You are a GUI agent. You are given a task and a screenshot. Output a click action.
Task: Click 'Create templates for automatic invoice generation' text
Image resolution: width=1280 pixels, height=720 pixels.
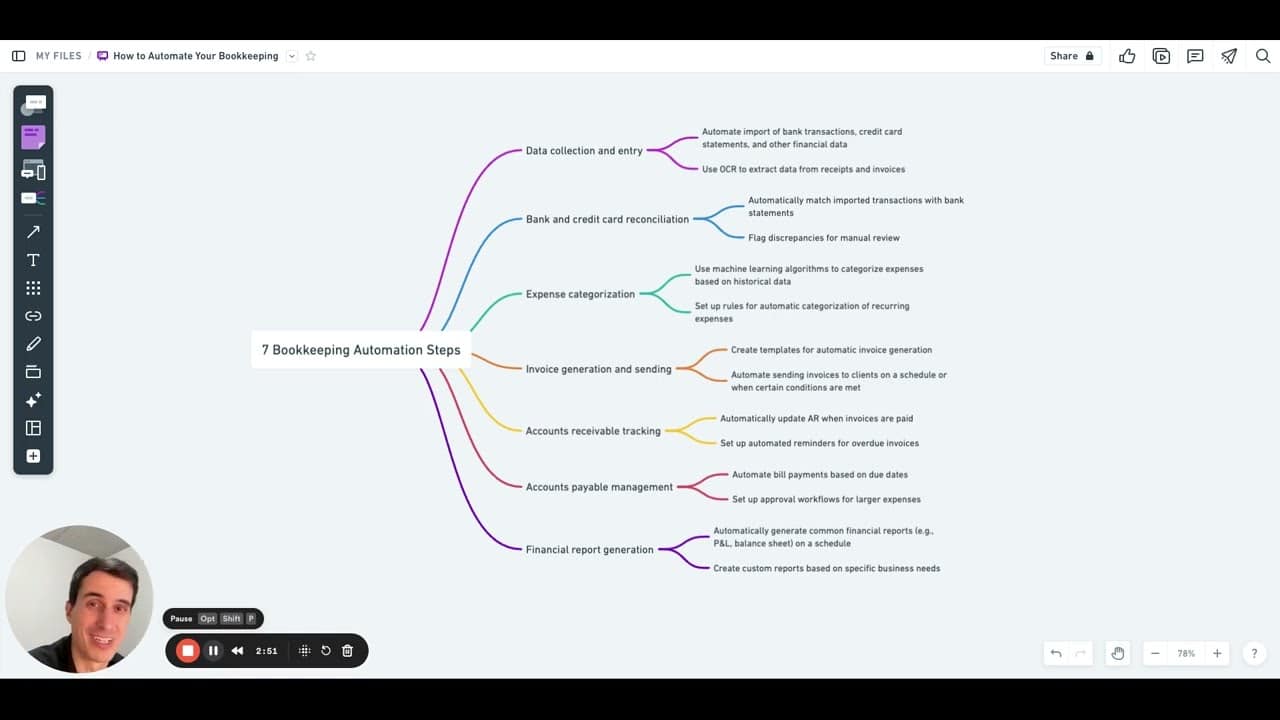831,350
